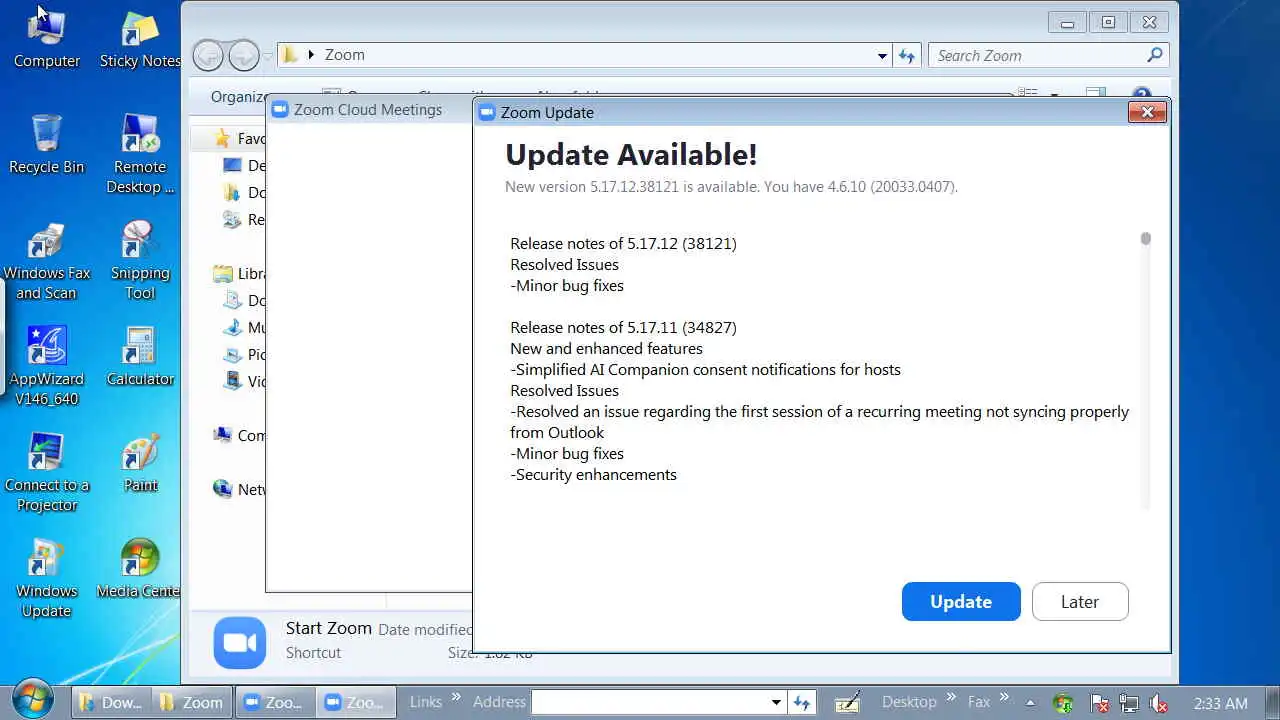Click the Windows security shield tray icon
The image size is (1280, 720).
click(1064, 703)
